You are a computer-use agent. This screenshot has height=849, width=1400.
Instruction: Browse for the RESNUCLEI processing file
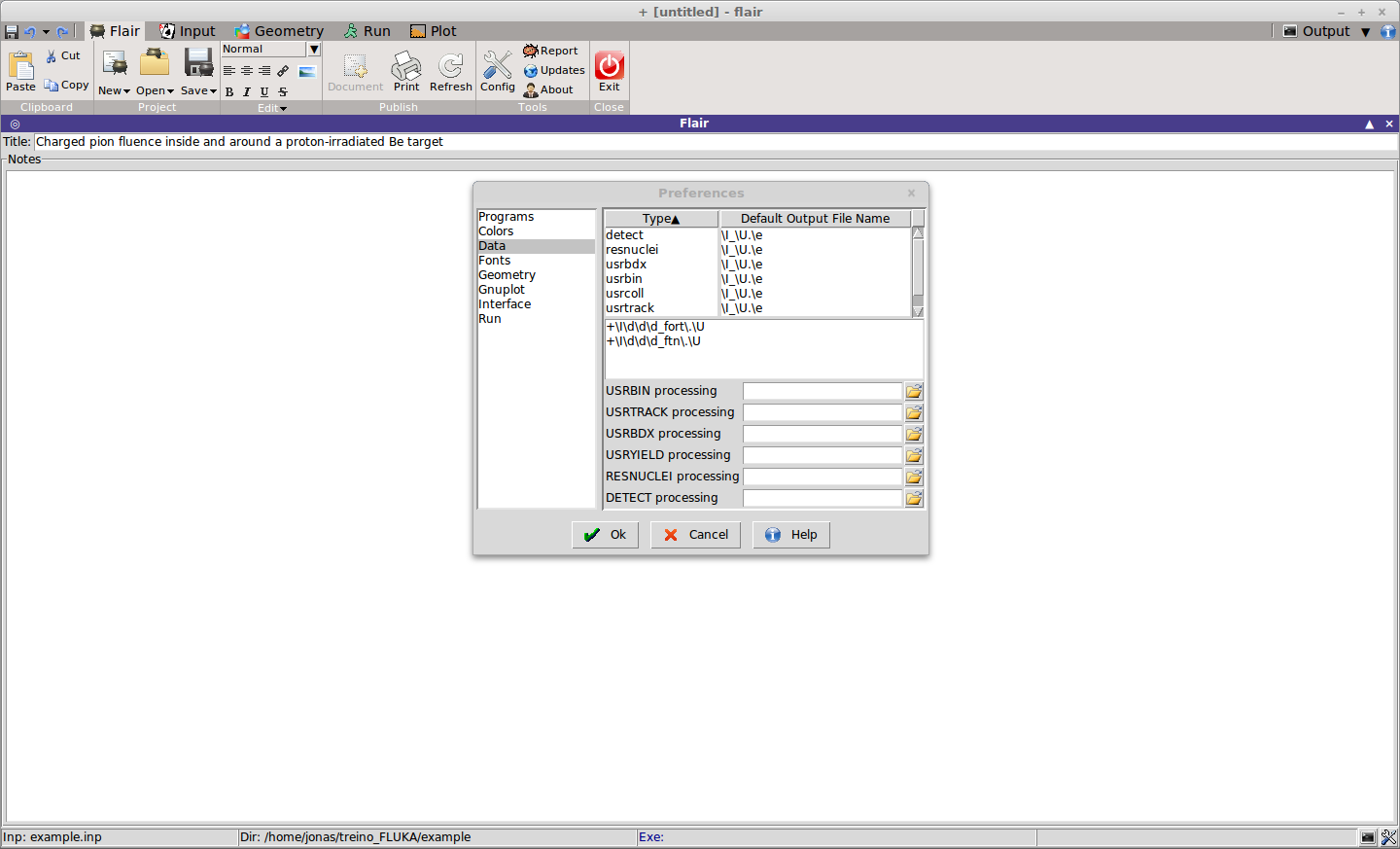(x=914, y=477)
